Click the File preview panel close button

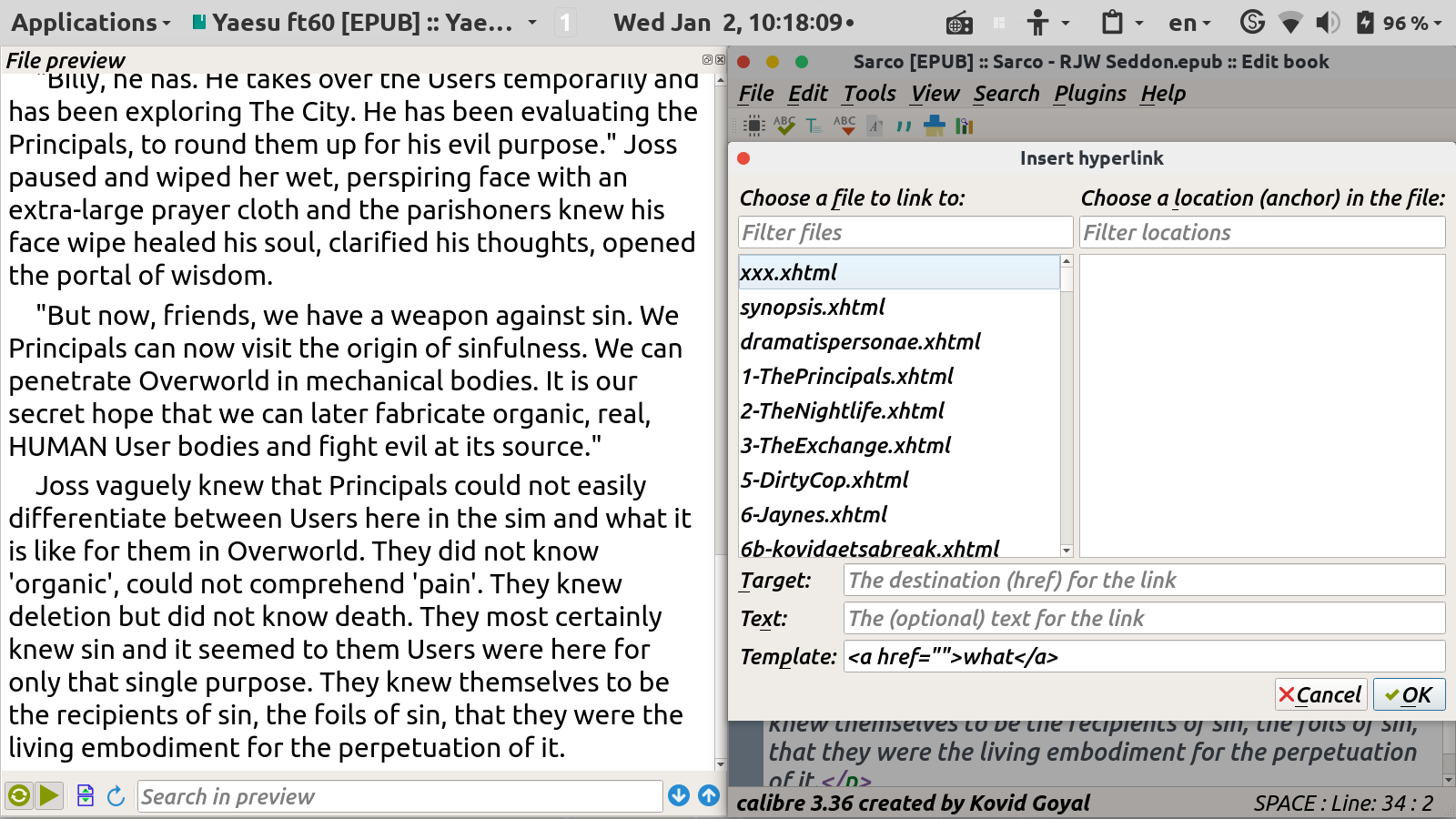[x=721, y=60]
